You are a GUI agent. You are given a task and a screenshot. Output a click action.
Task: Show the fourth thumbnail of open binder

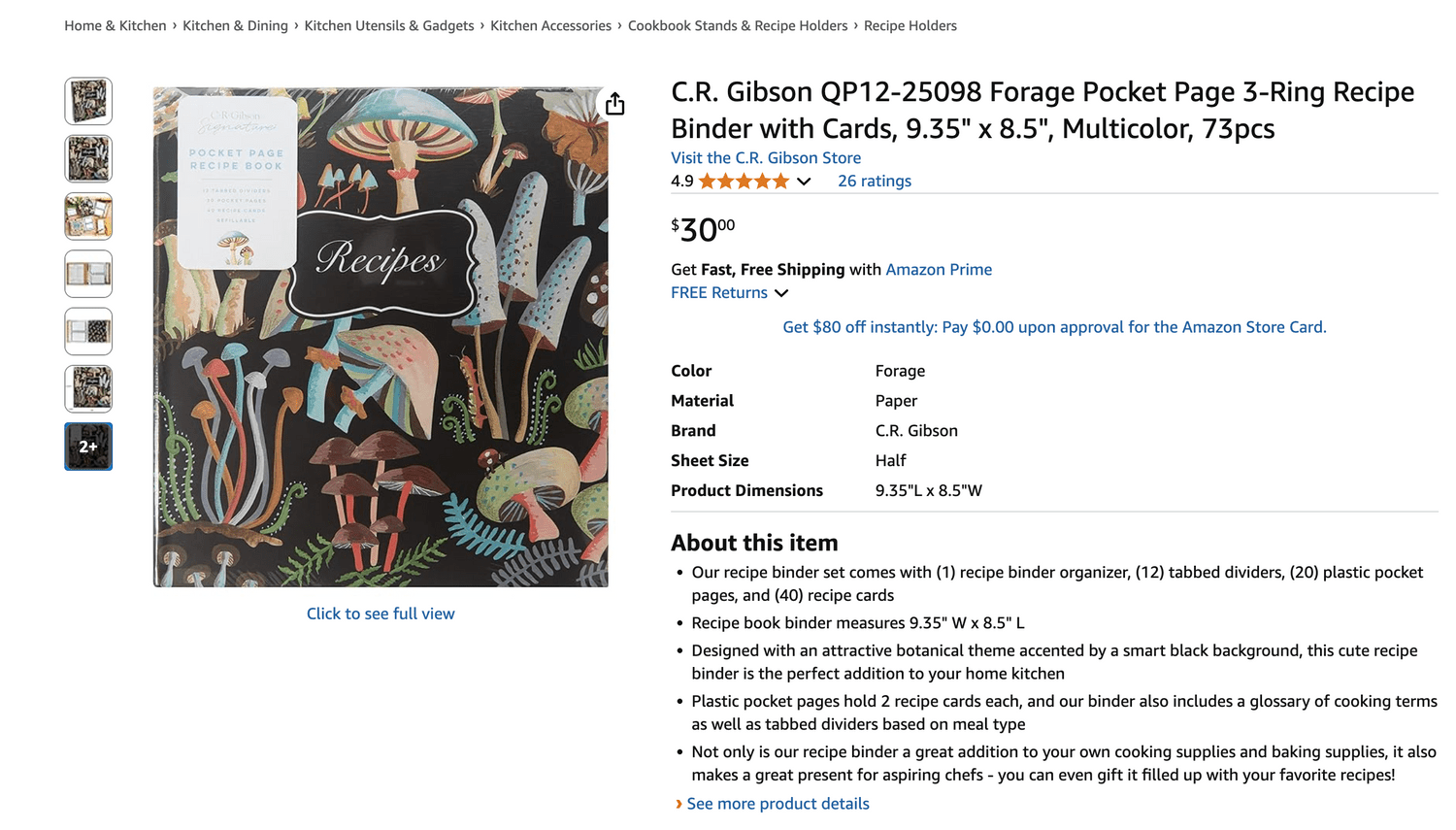coord(88,274)
